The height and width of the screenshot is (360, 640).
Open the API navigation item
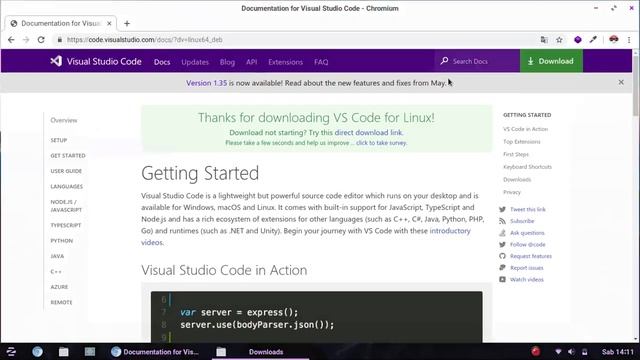tap(251, 62)
